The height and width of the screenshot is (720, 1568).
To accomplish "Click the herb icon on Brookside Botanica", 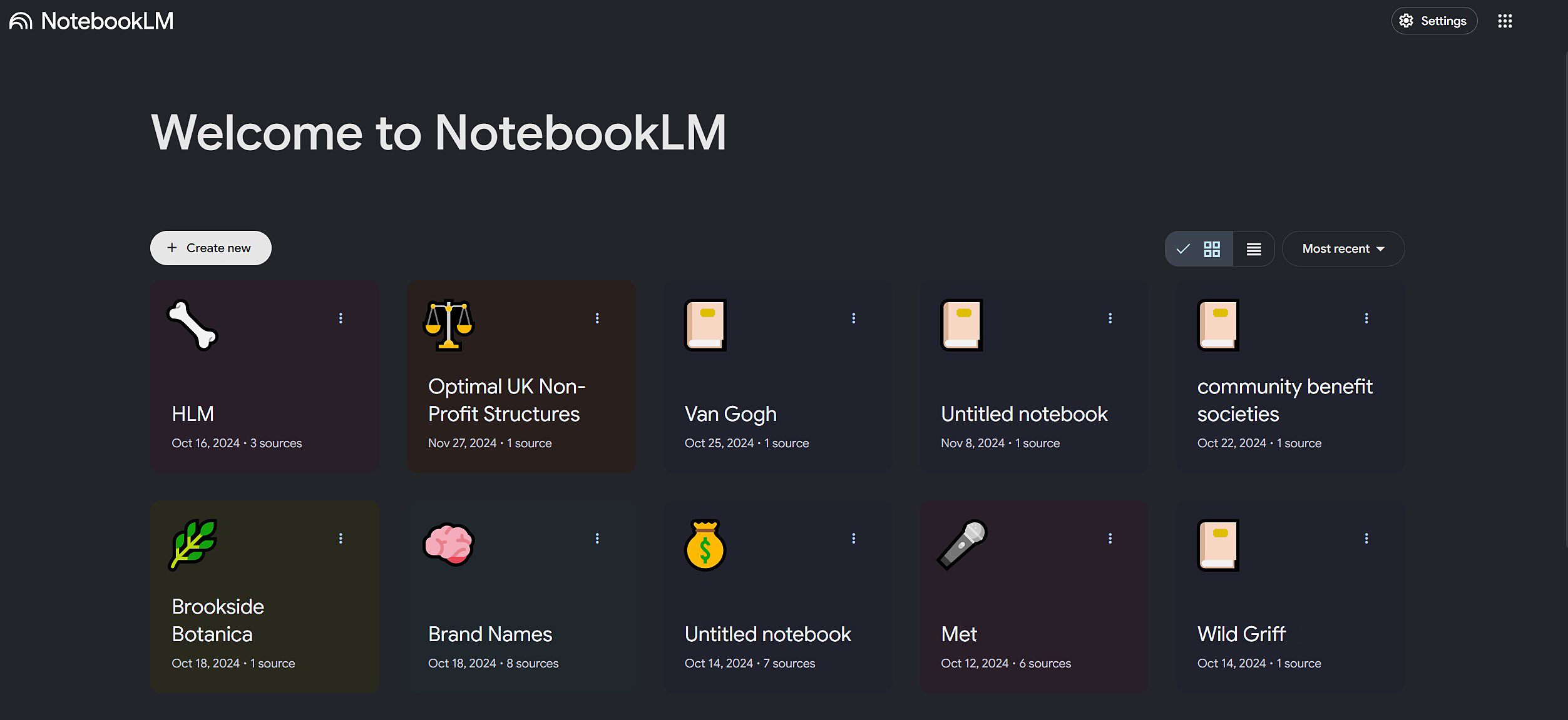I will (x=193, y=544).
